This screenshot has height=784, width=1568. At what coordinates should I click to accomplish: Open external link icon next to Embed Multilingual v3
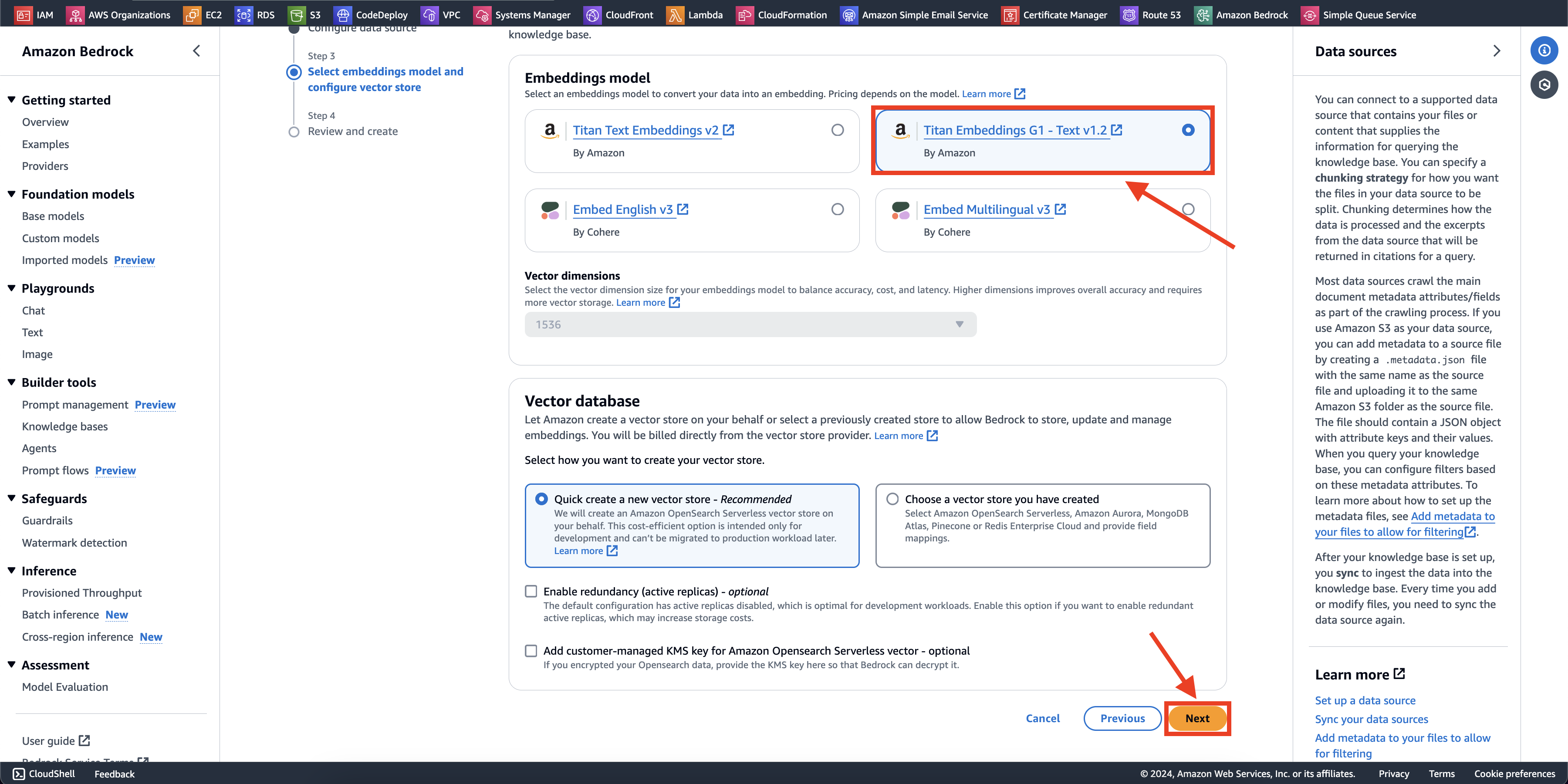[x=1060, y=209]
